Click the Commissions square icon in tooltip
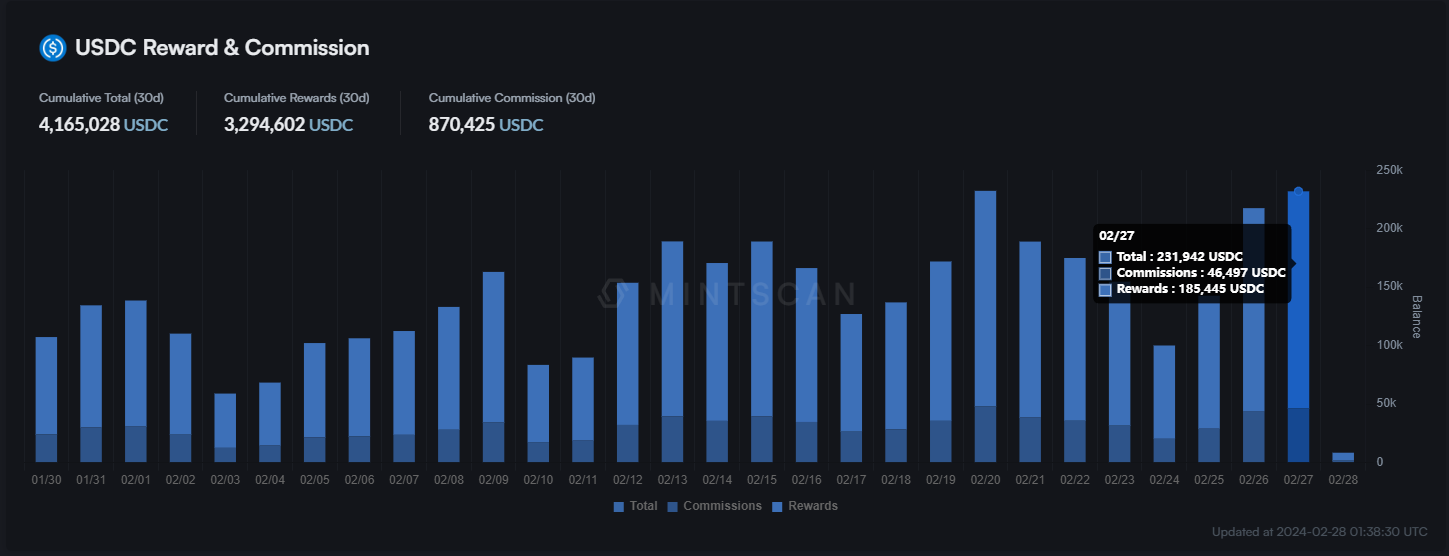 click(1105, 273)
